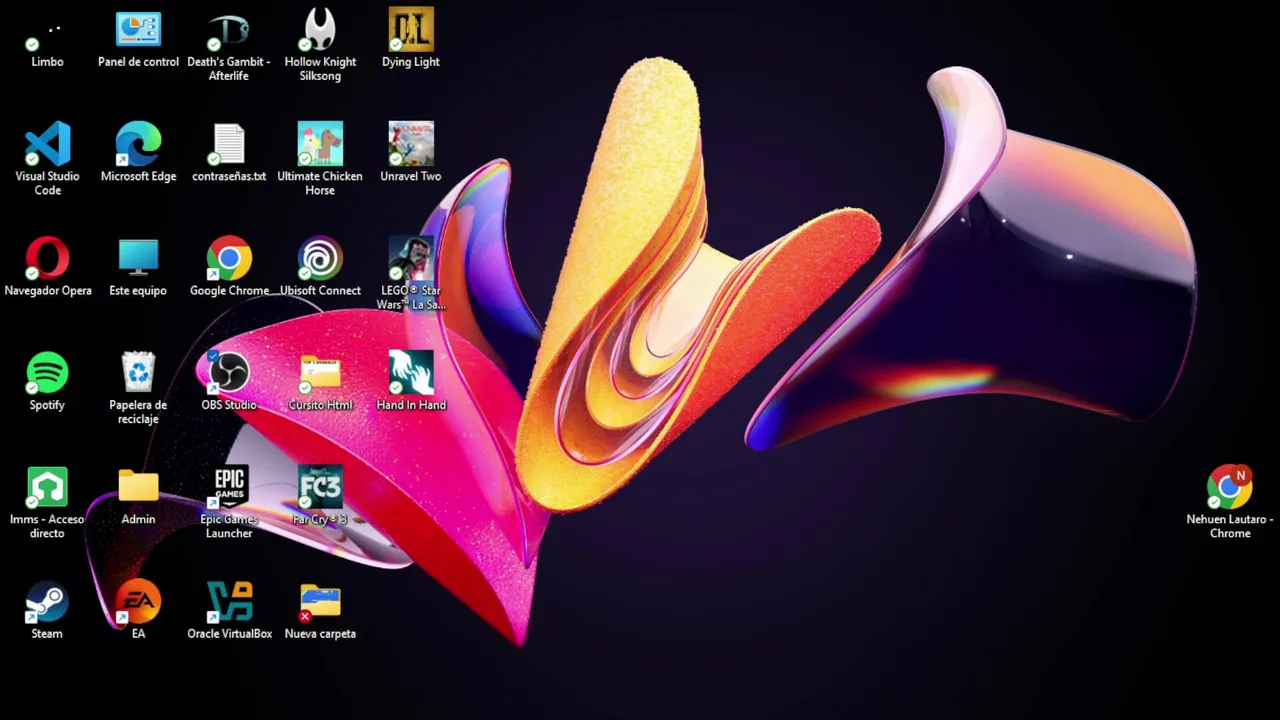Screen dimensions: 1280x720
Task: Click the LEGO Star Wars shortcut
Action: pos(411,274)
